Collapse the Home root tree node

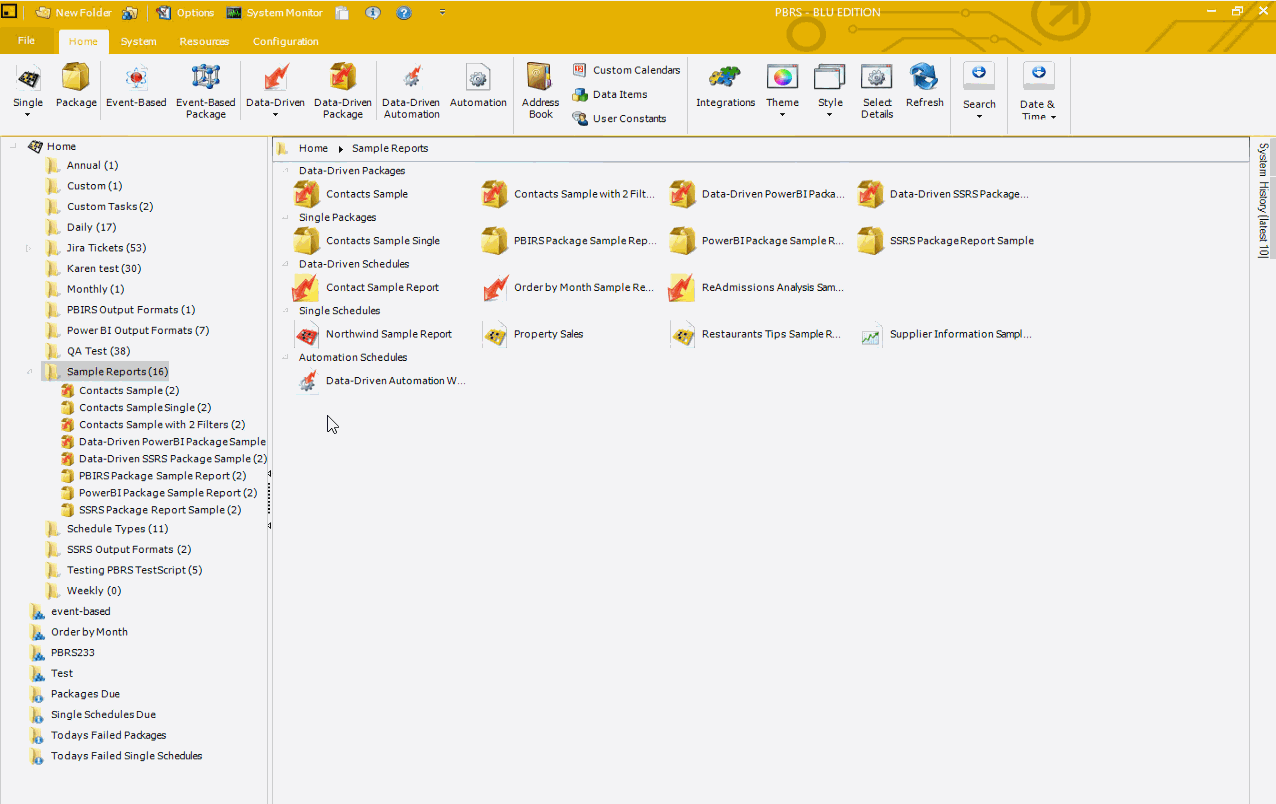click(x=13, y=146)
